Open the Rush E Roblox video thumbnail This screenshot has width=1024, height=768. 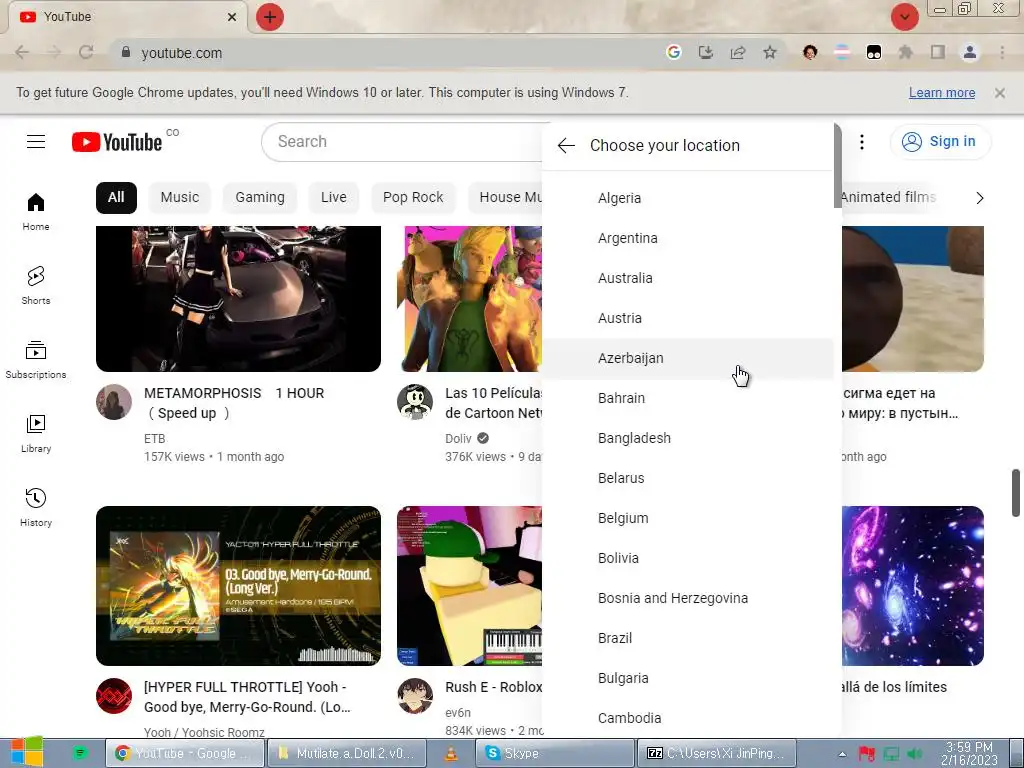(x=470, y=586)
